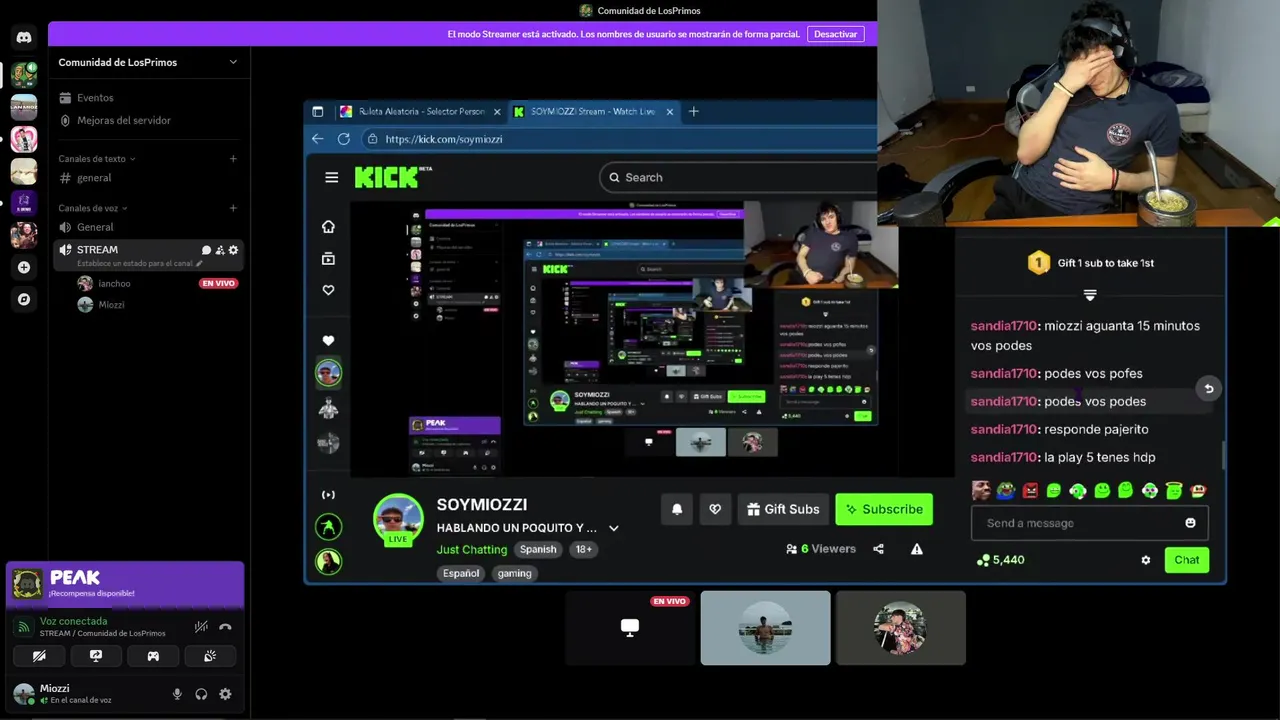This screenshot has height=720, width=1280.
Task: Open Kick Browse icon in sidebar
Action: (x=328, y=258)
